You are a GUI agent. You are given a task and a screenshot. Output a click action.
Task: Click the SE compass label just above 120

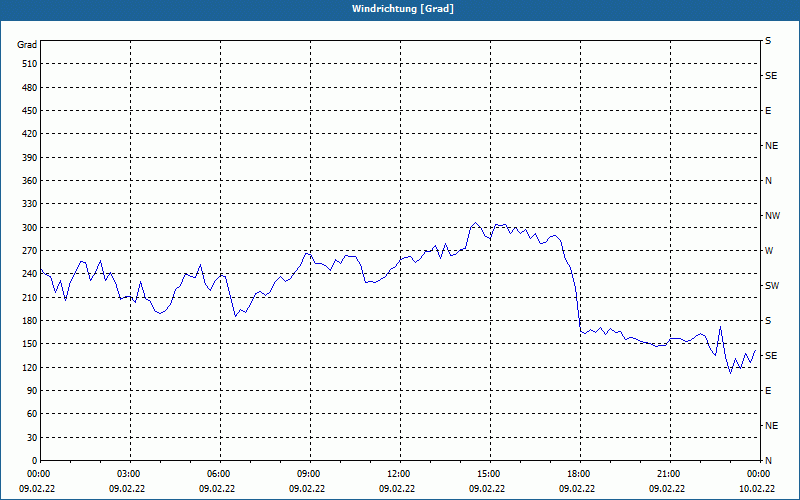[x=771, y=356]
